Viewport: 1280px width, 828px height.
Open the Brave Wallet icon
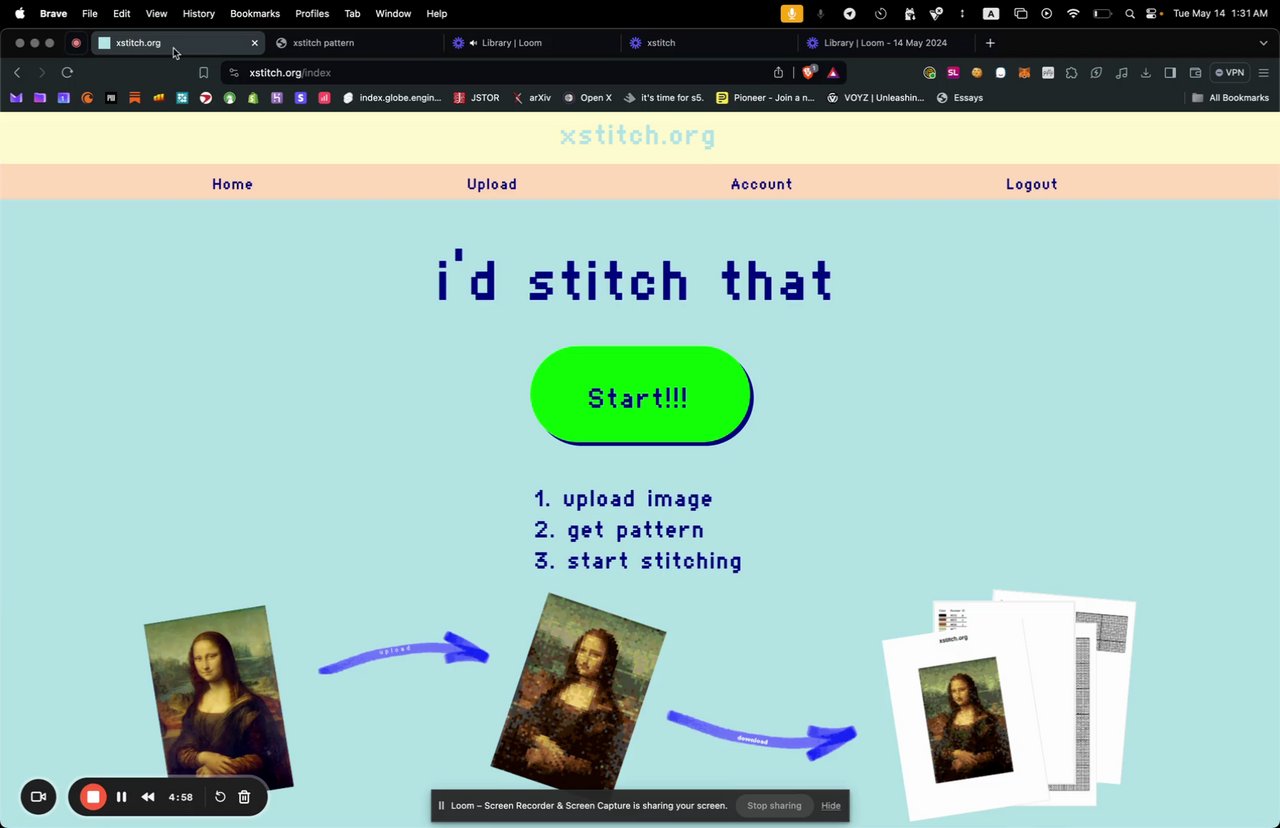(1195, 72)
